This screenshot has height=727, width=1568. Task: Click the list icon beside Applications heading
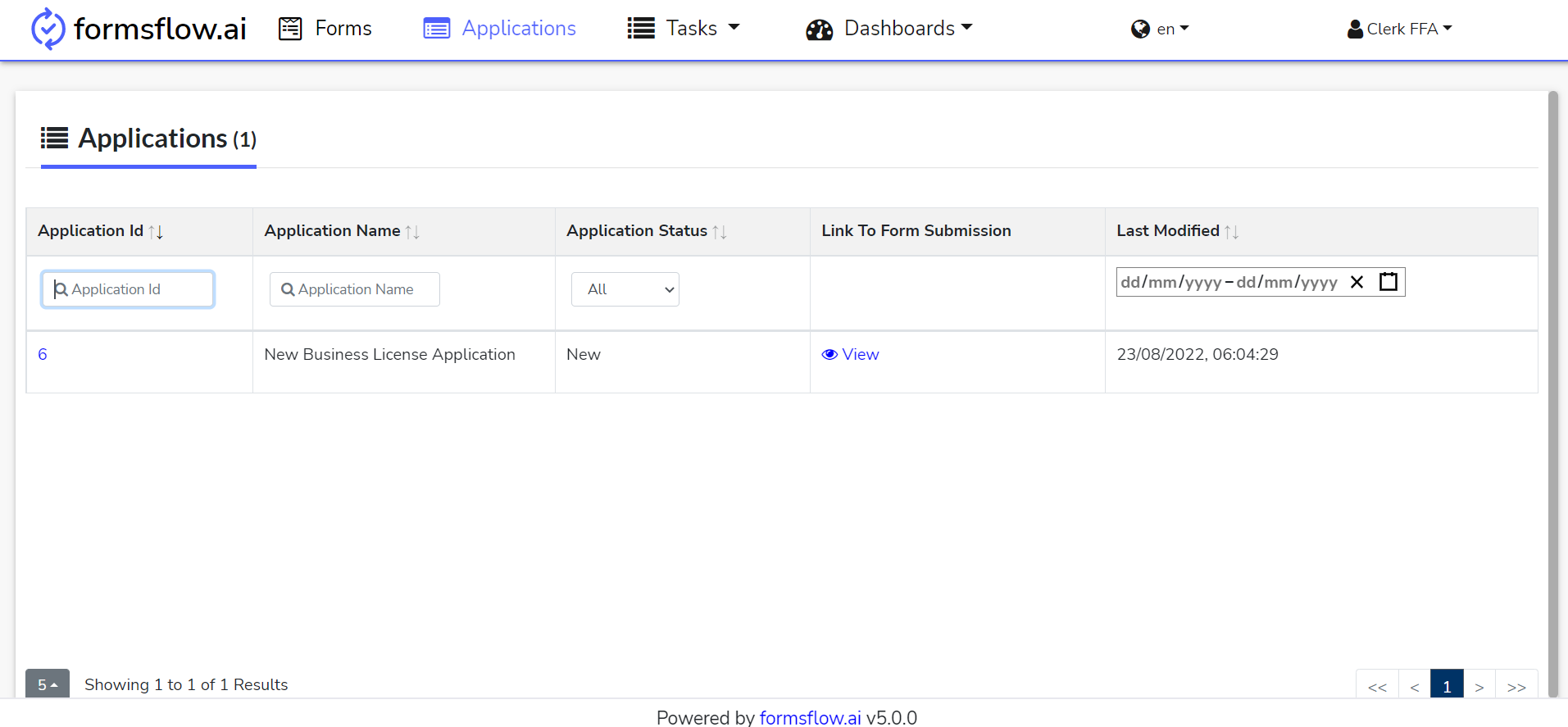pos(55,138)
